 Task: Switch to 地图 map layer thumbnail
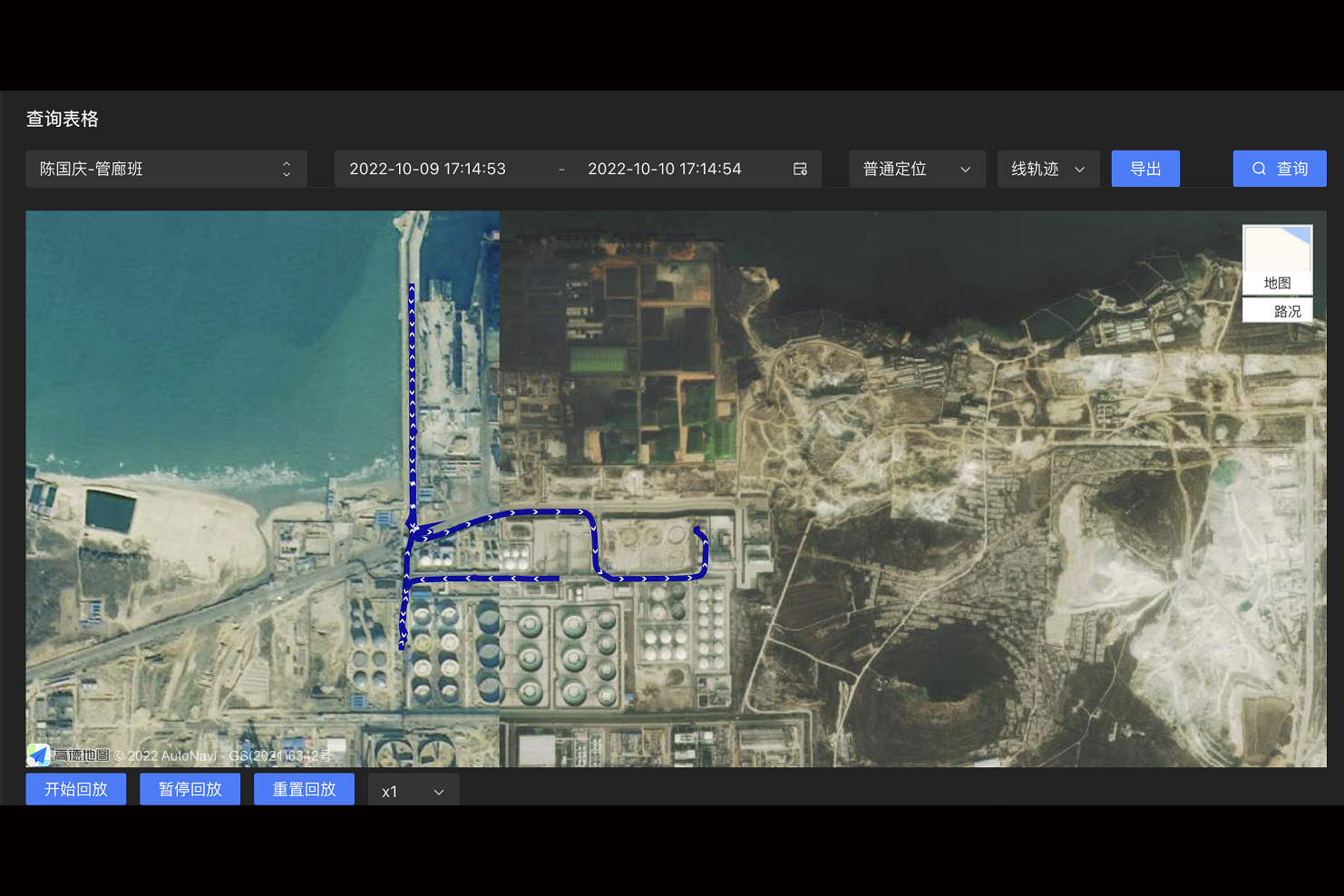click(x=1277, y=259)
